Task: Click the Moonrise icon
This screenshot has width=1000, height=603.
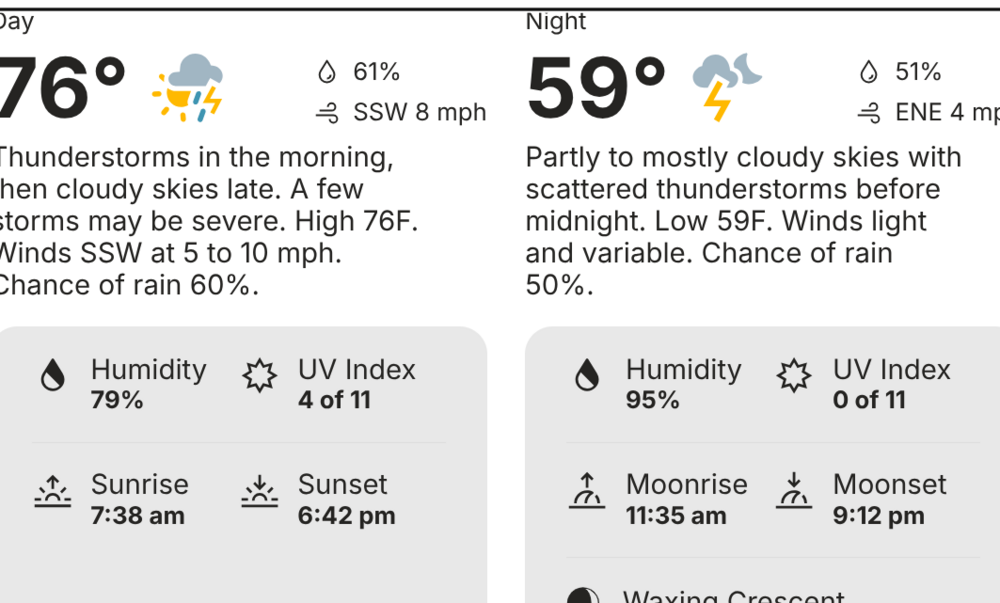Action: tap(587, 490)
